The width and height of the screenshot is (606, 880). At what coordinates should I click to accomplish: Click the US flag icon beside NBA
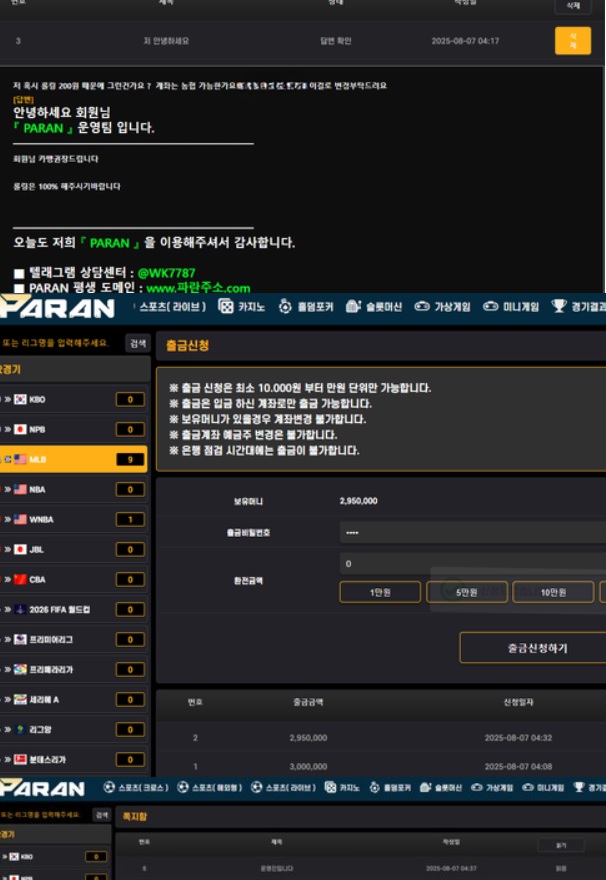point(20,489)
